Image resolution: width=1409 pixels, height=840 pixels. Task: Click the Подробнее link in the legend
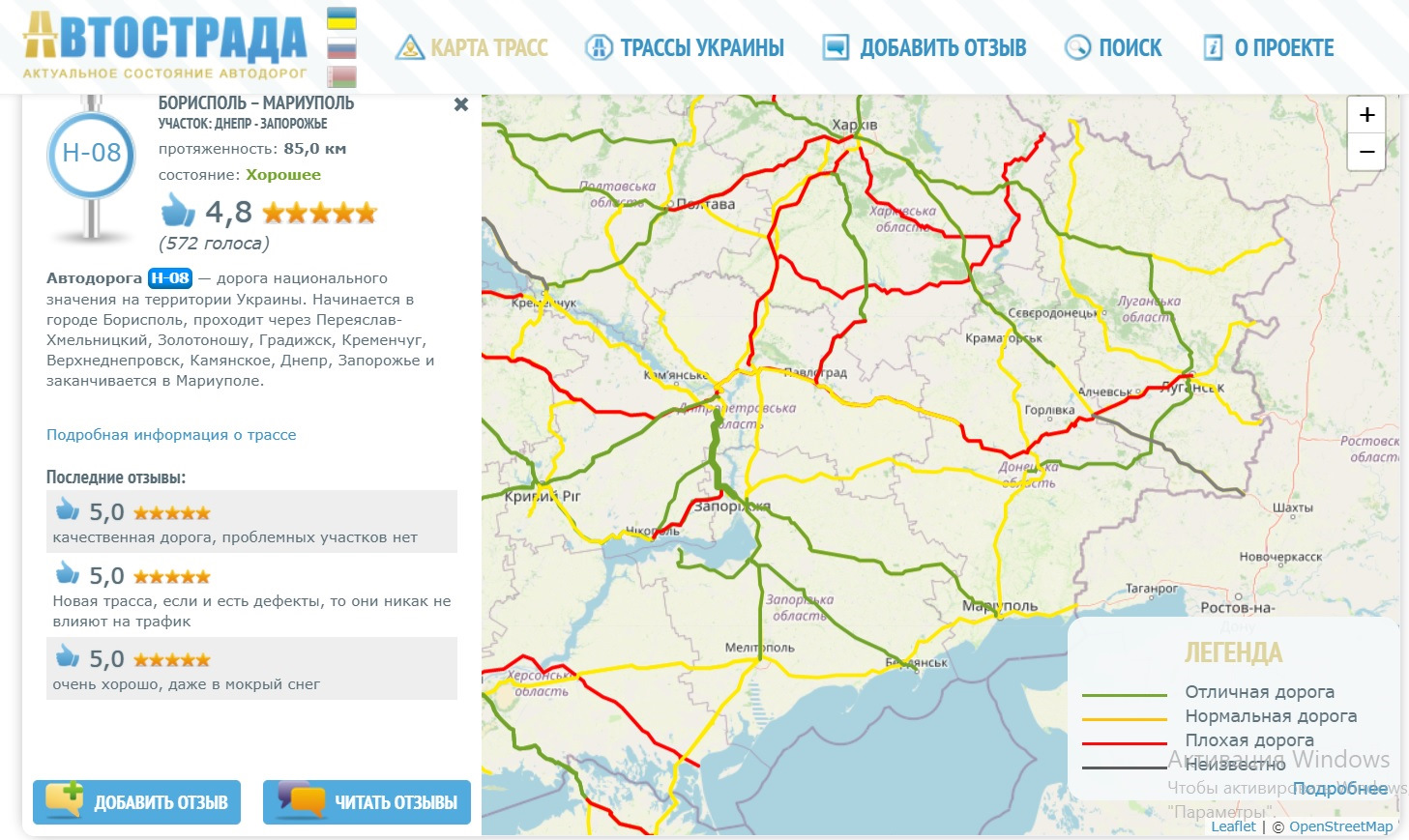click(1340, 789)
